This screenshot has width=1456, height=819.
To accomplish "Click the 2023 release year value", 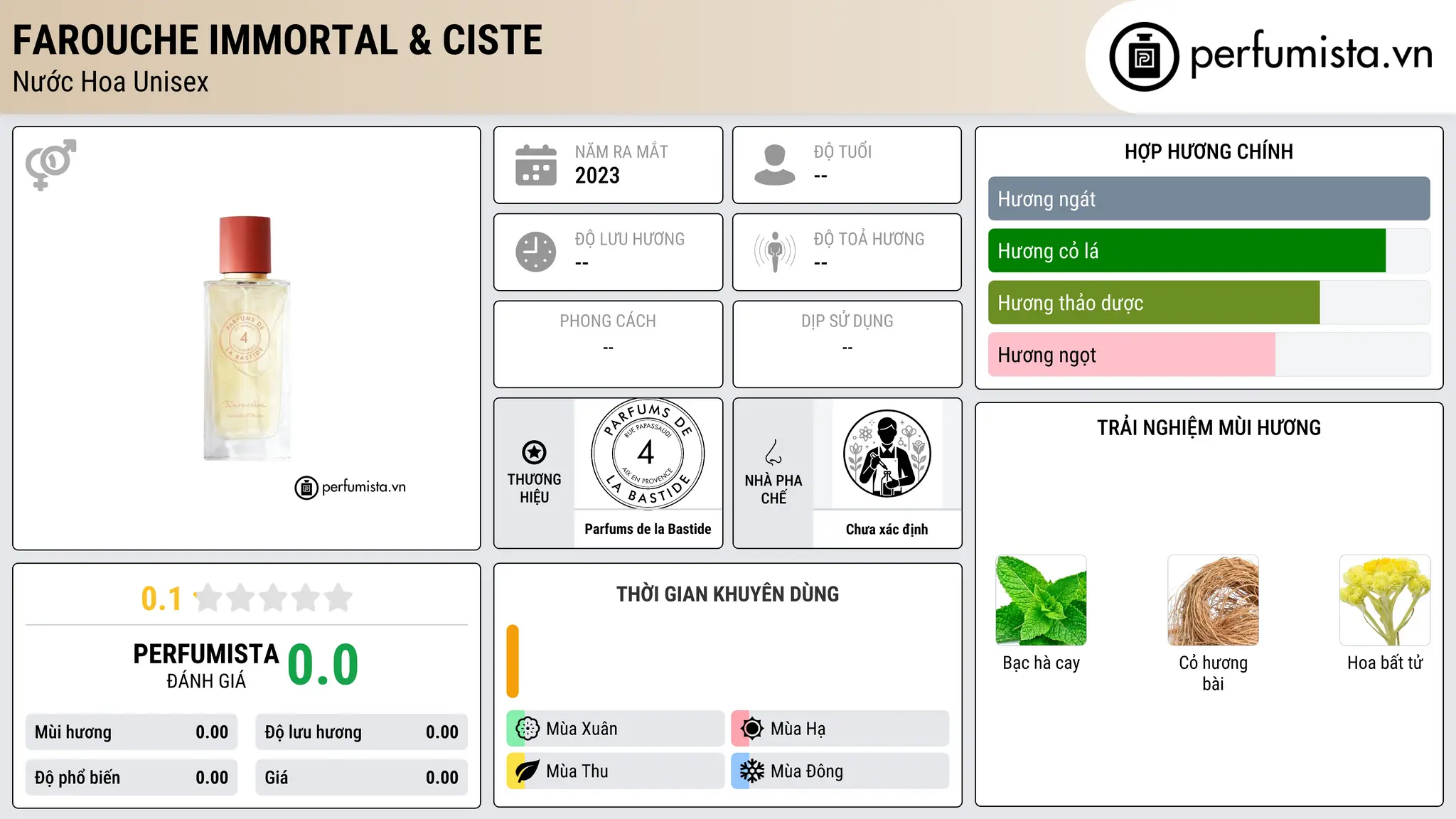I will tap(597, 176).
